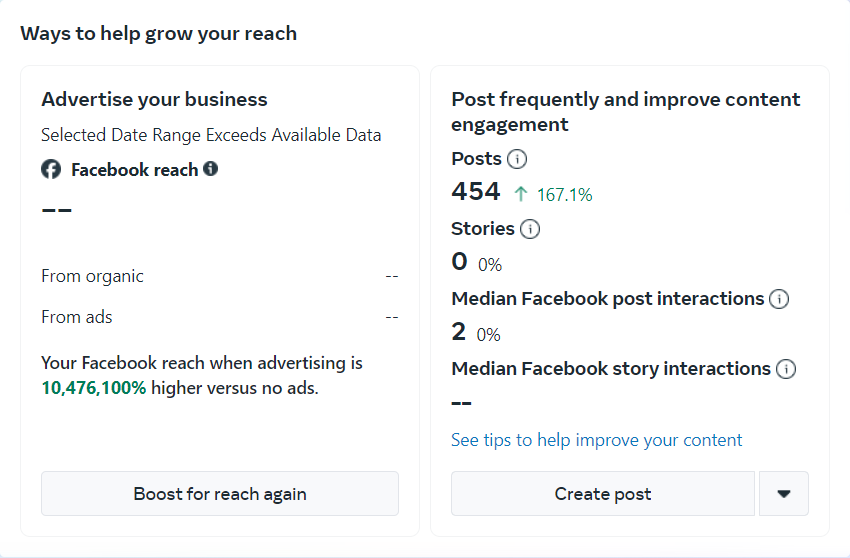
Task: Click the From organic row
Action: point(219,276)
